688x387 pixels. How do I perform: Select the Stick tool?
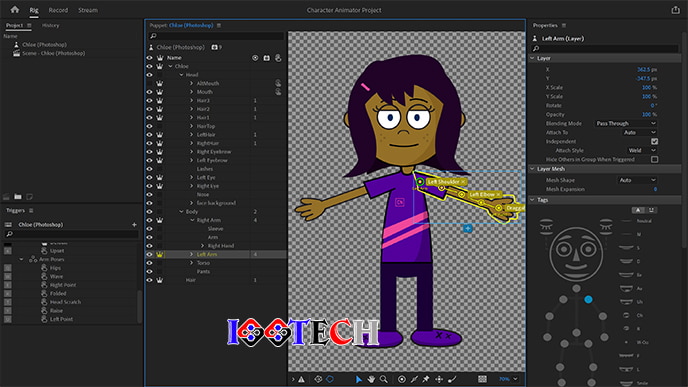(x=414, y=379)
